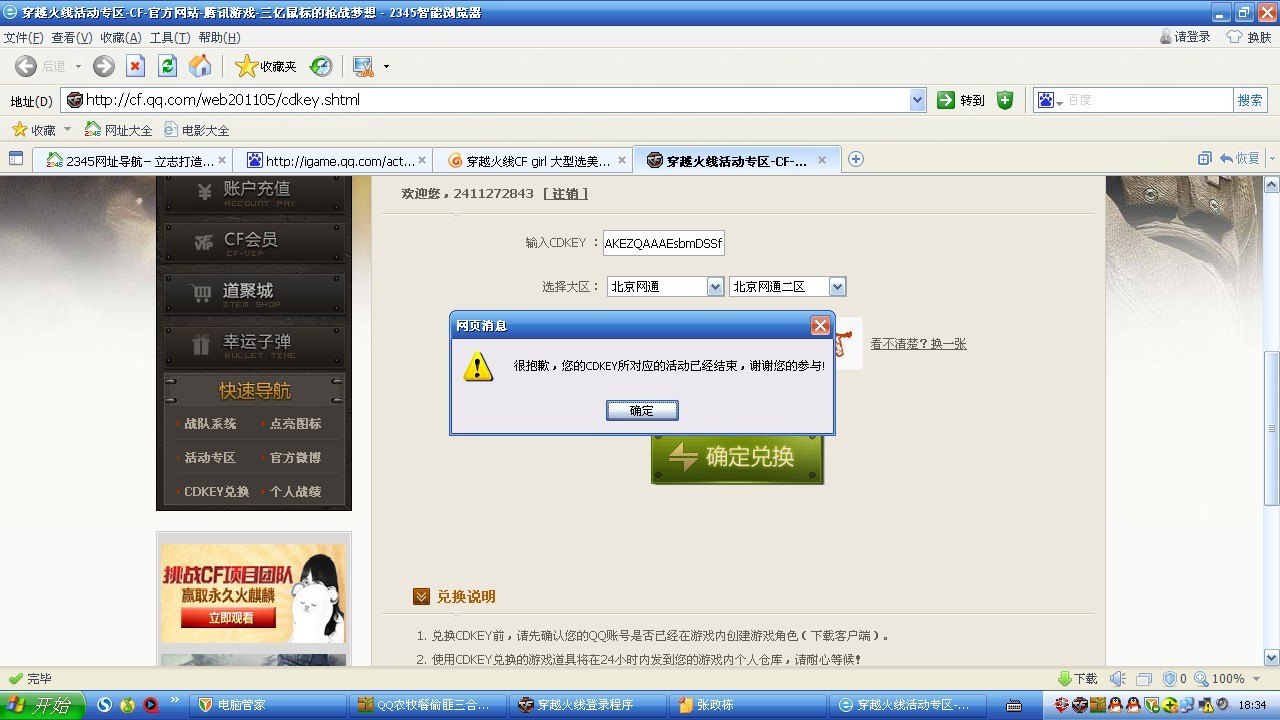Screen dimensions: 1280x720
Task: Expand the Baidu search engine selector
Action: coord(1049,100)
